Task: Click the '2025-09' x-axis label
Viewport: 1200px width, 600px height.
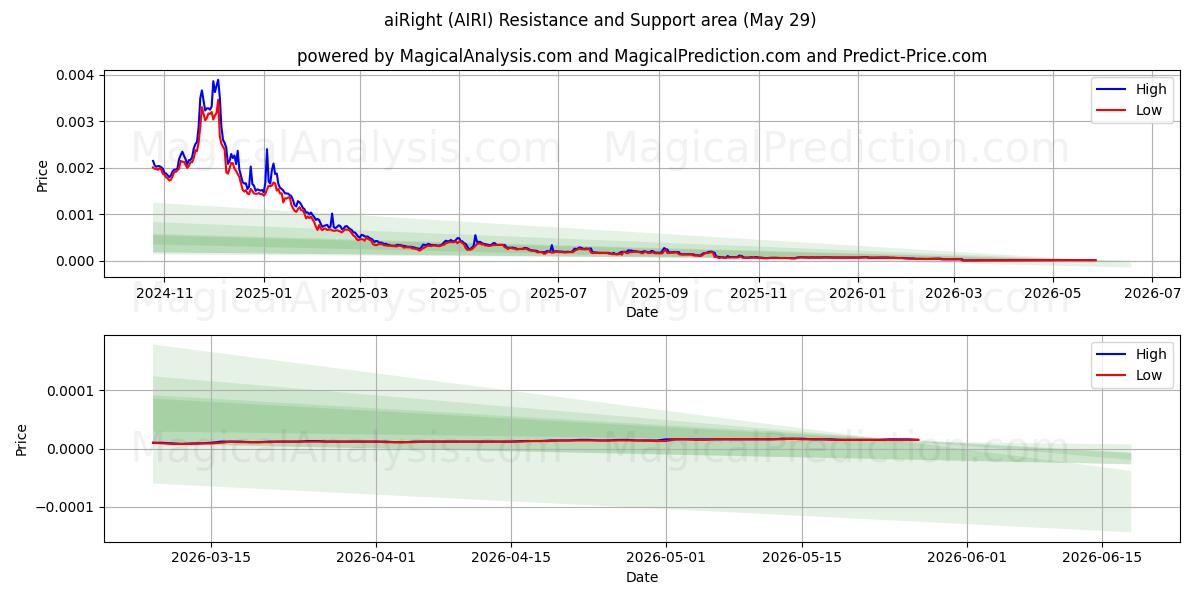Action: (x=660, y=294)
